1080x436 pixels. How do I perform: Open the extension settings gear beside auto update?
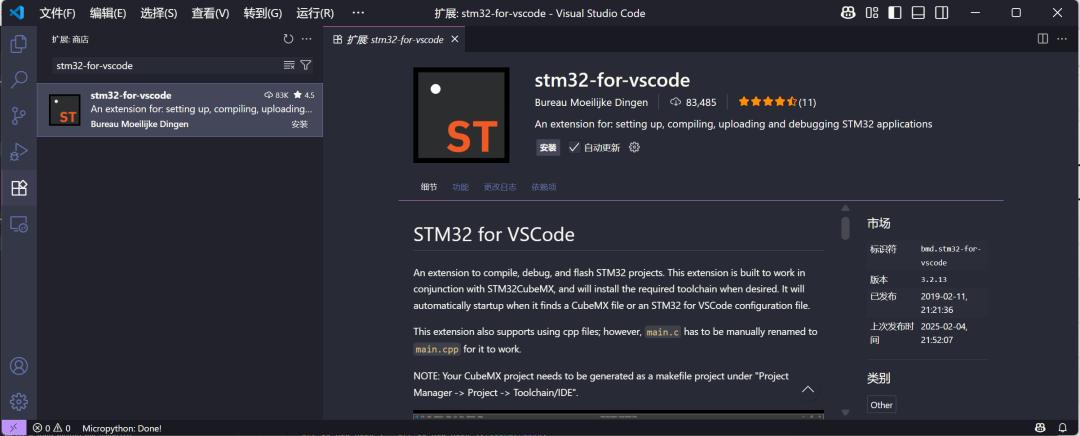634,147
